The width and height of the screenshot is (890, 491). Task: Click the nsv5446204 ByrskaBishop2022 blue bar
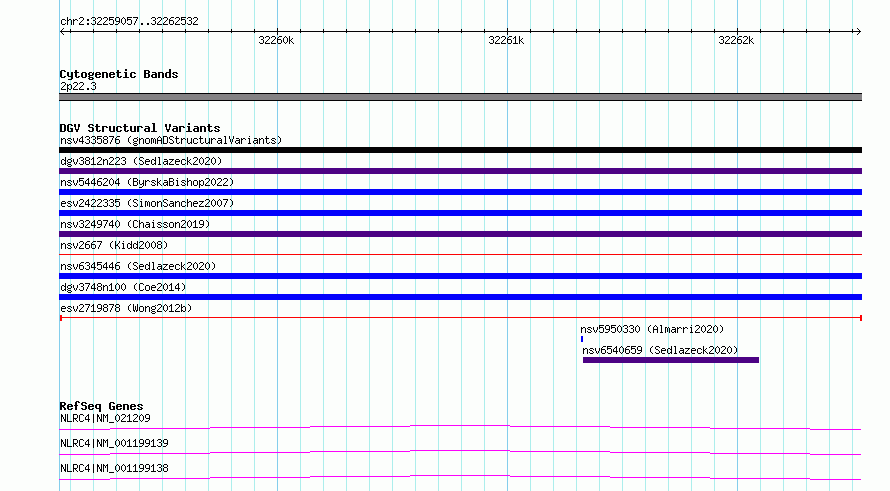tap(460, 192)
